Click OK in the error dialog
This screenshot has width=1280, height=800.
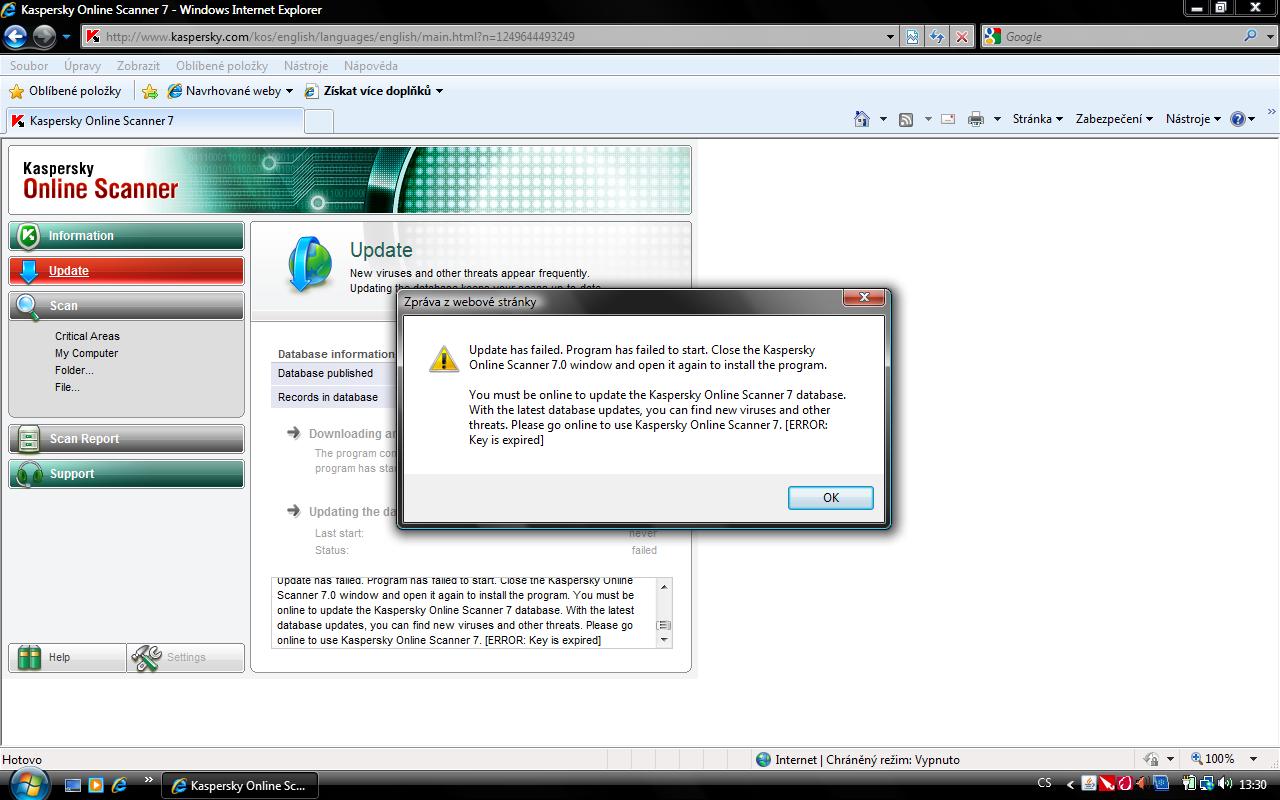point(831,498)
